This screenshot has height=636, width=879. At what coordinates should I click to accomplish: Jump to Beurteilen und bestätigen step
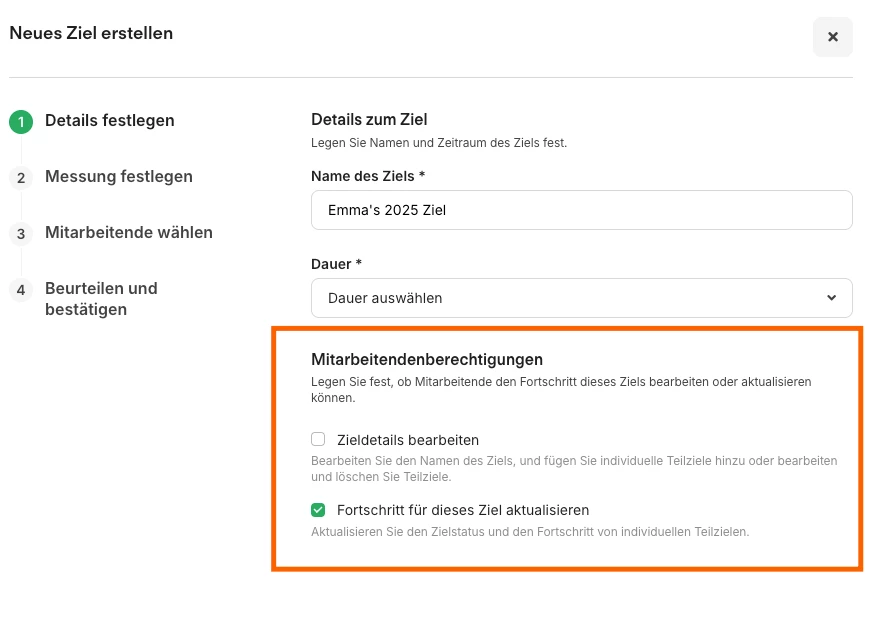click(x=101, y=298)
